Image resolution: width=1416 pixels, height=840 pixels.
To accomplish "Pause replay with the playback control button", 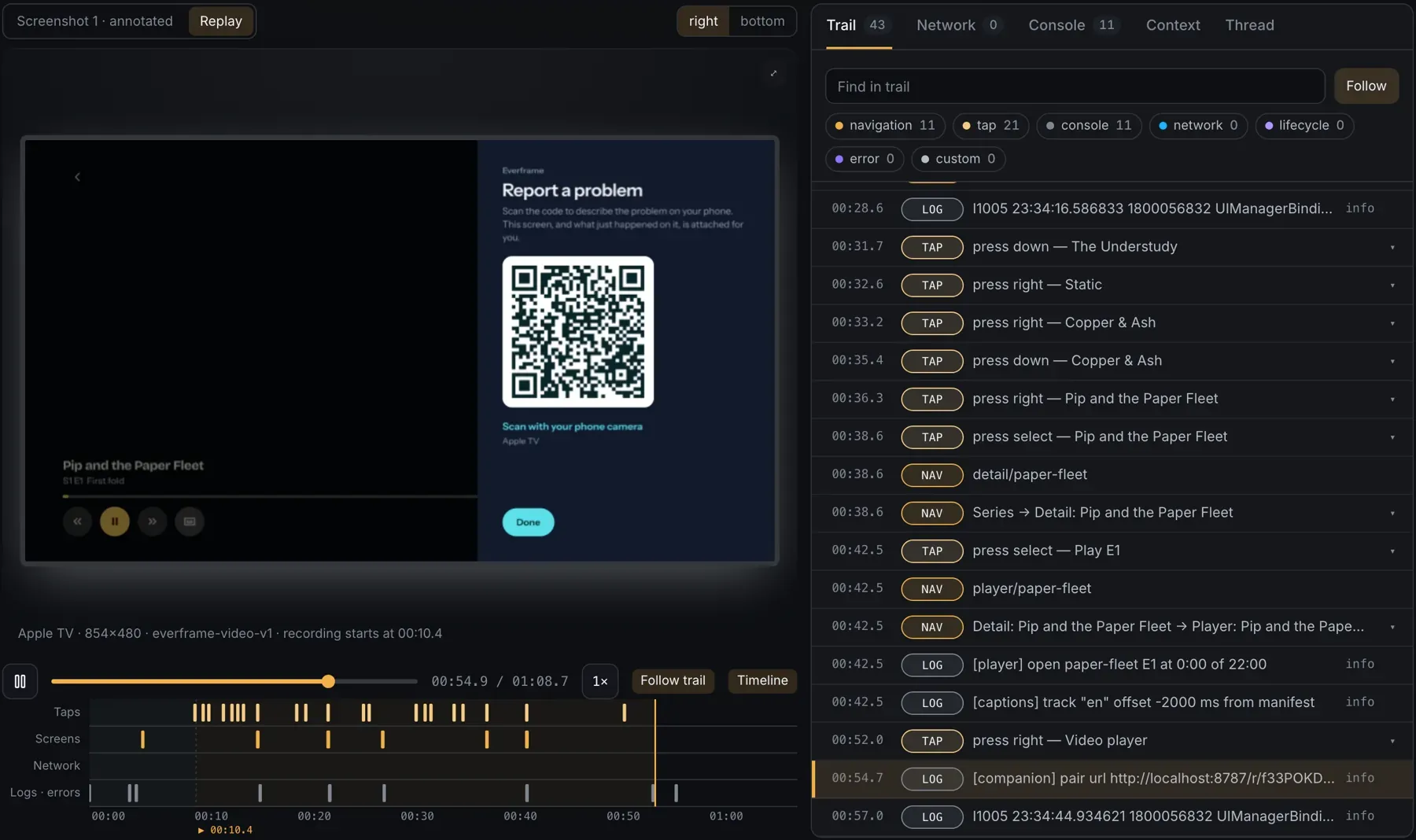I will pos(20,681).
